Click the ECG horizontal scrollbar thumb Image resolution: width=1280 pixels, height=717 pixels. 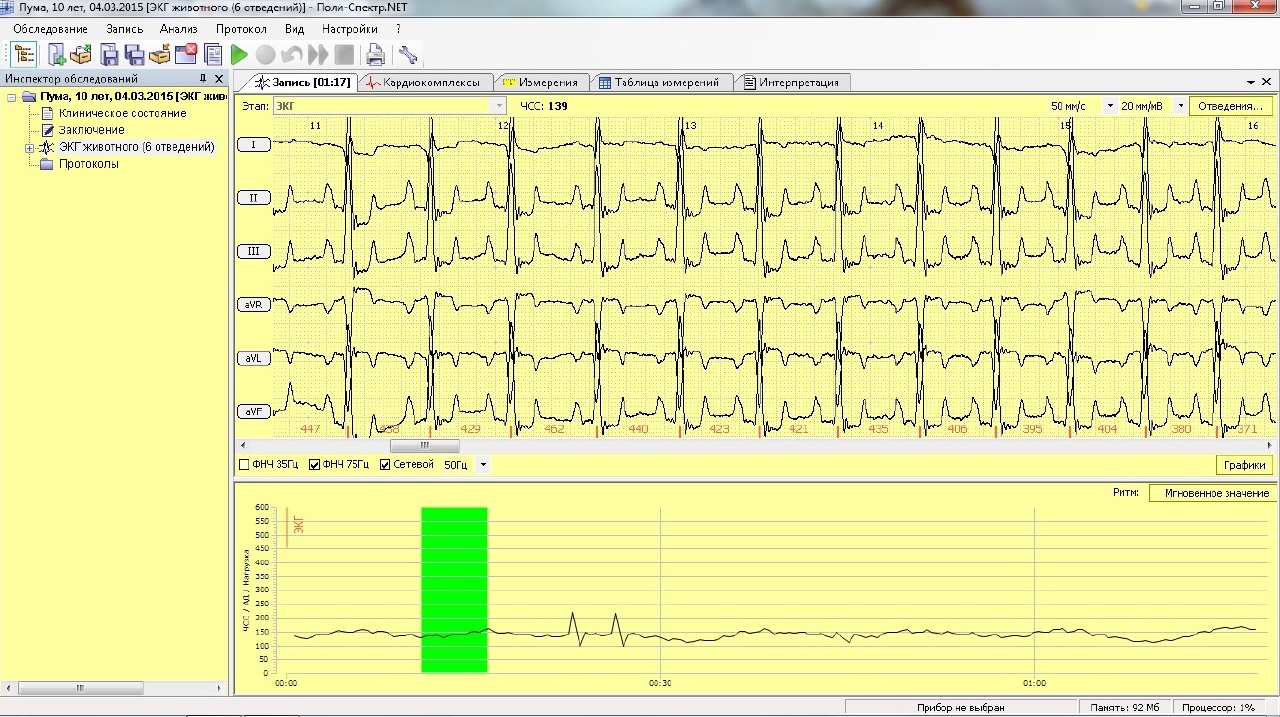(x=424, y=446)
